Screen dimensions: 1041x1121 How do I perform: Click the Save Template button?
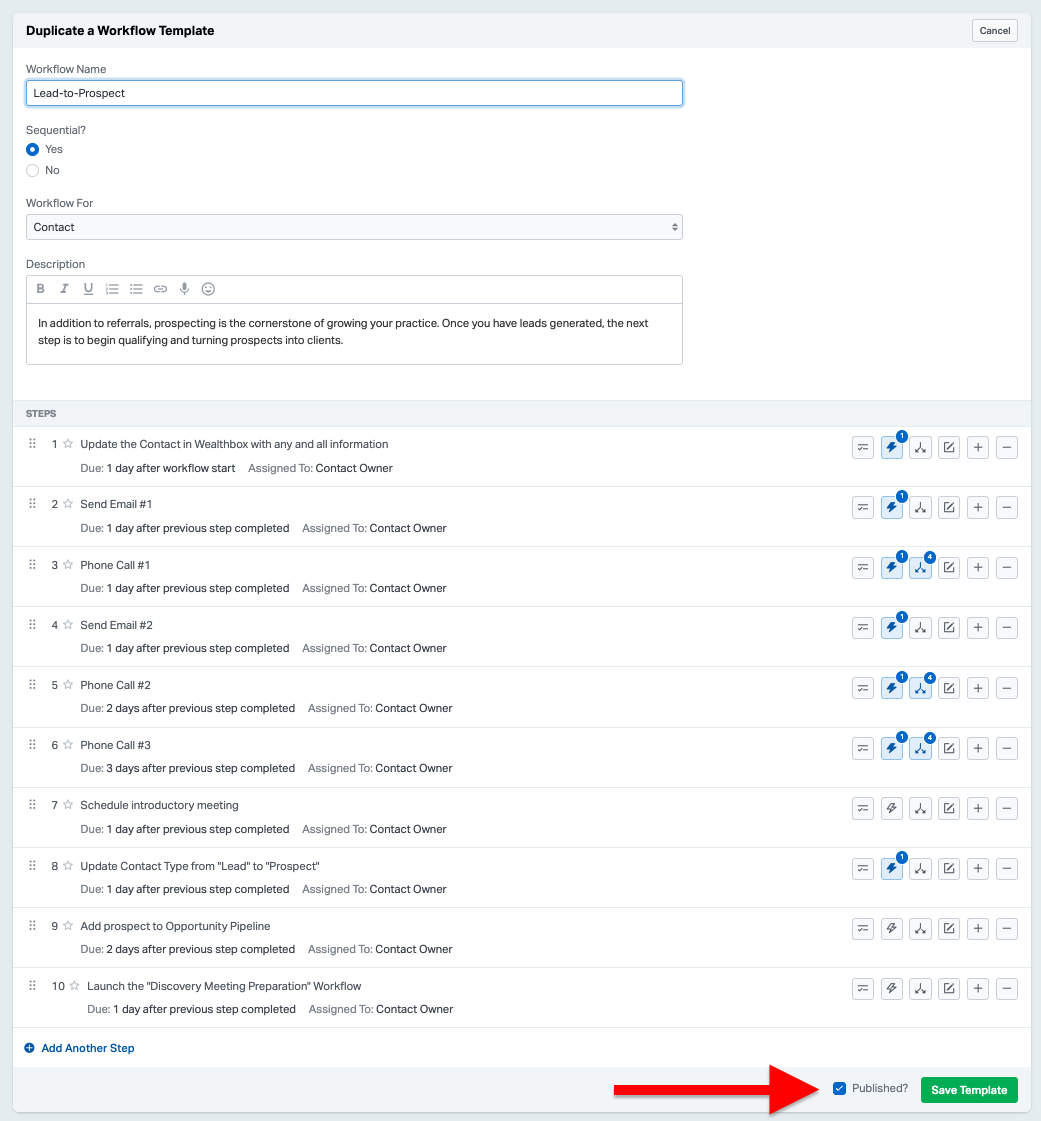click(x=968, y=1090)
